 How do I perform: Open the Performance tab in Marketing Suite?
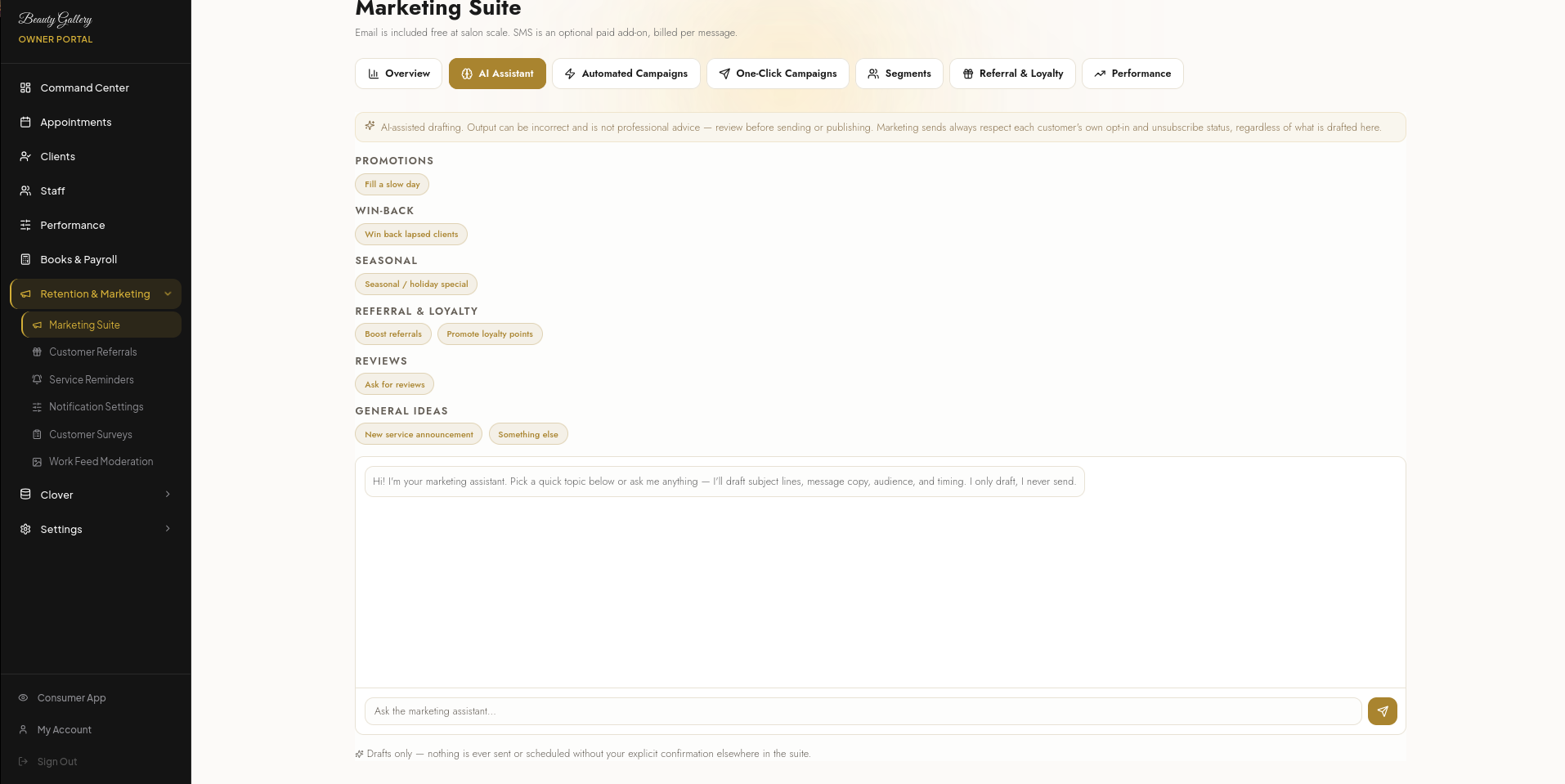tap(1132, 74)
